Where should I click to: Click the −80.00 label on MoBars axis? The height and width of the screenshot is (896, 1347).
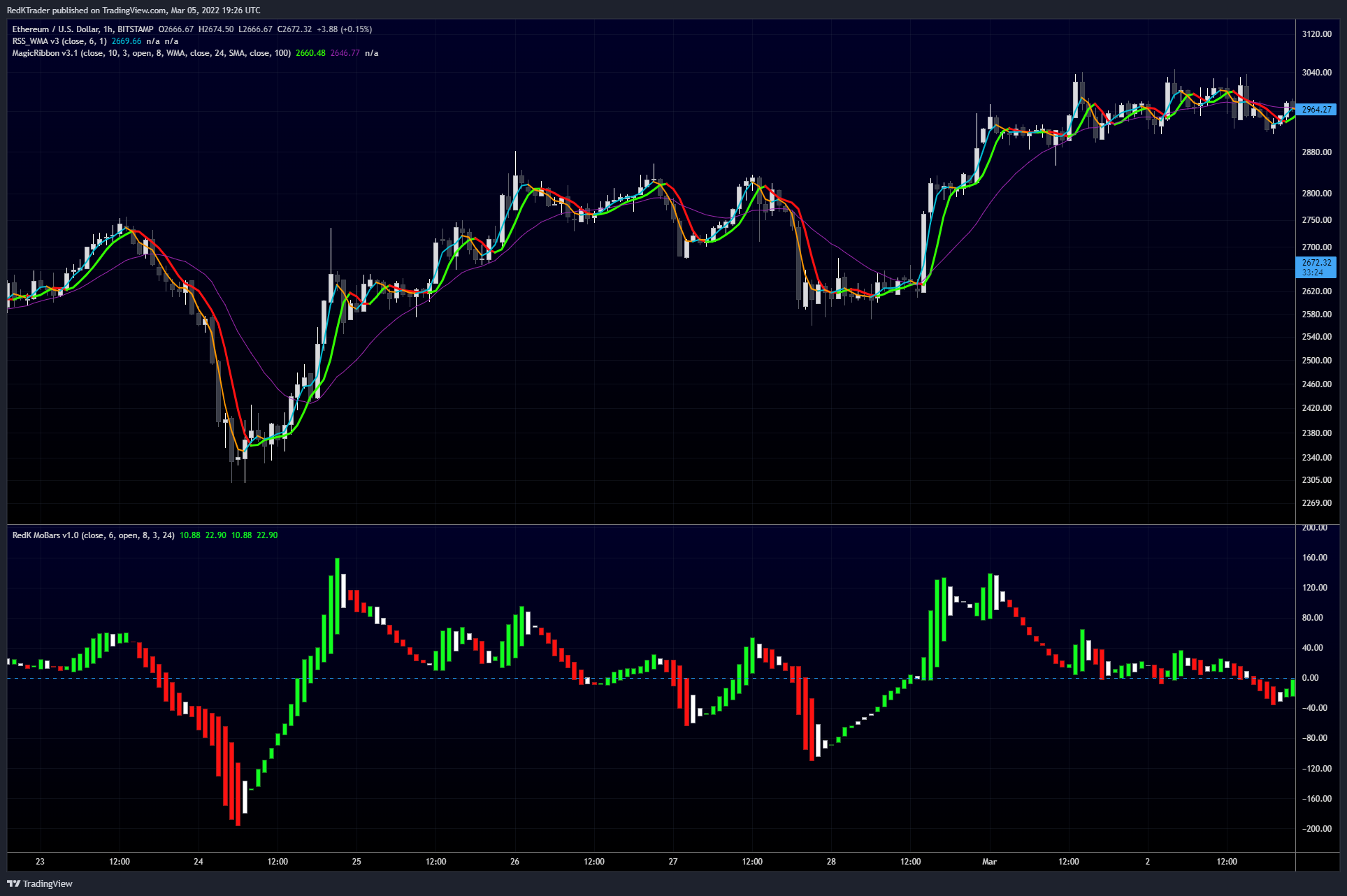point(1314,738)
